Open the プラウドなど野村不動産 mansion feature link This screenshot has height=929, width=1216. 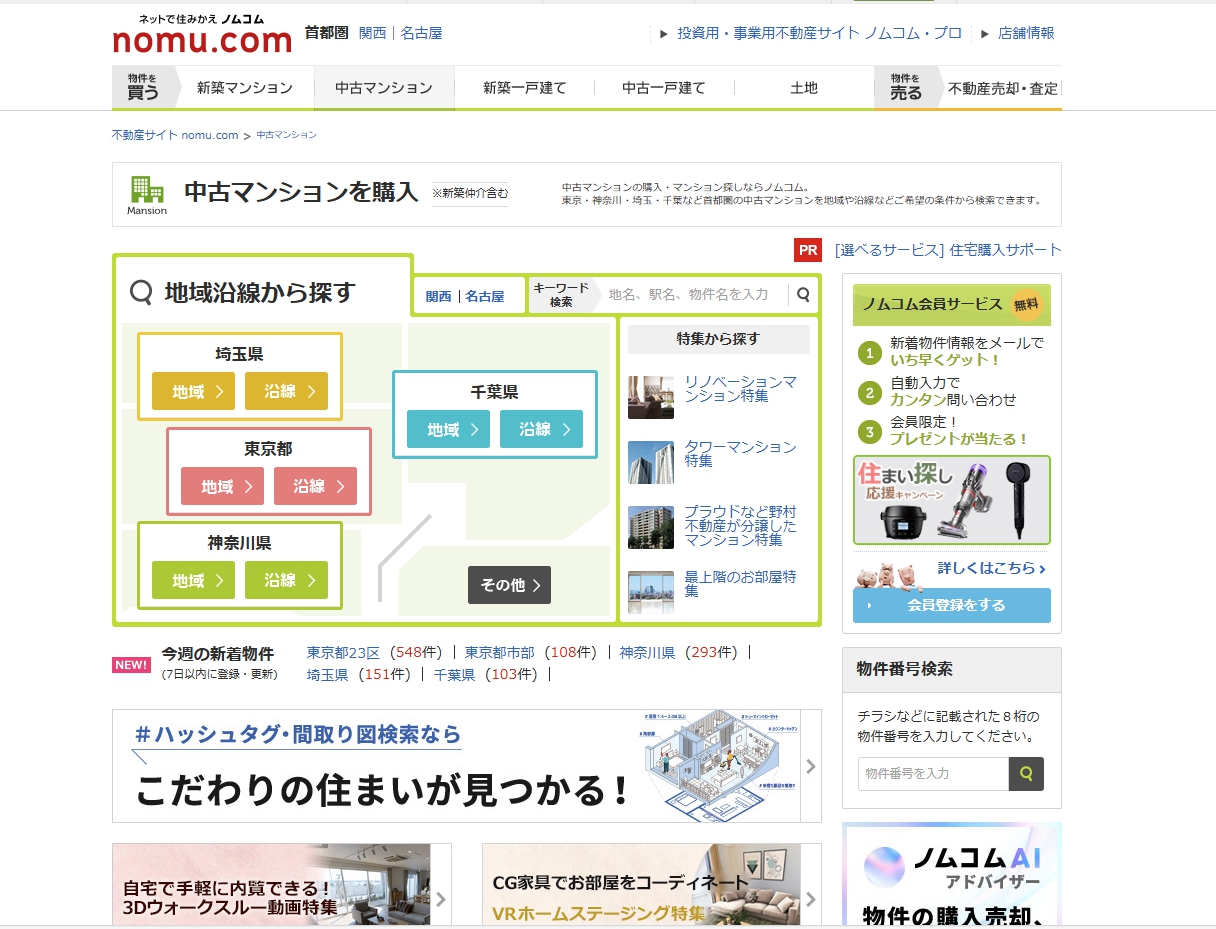pos(741,526)
